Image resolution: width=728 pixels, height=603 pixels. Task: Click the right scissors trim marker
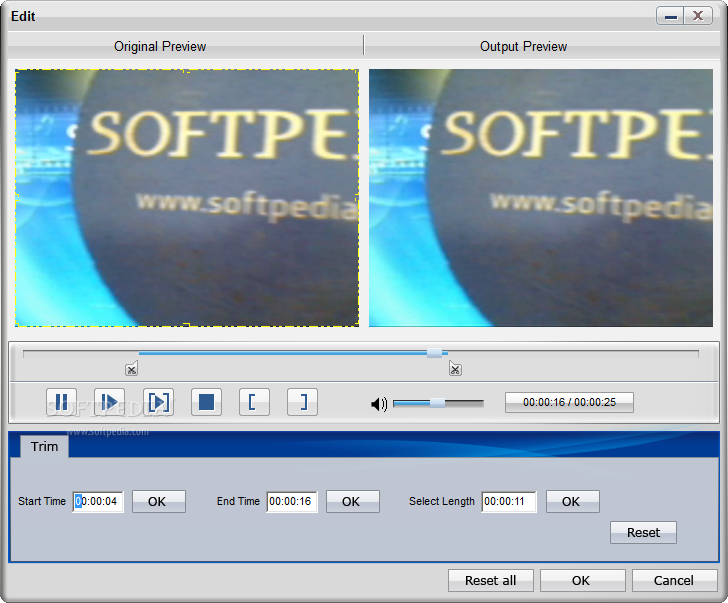coord(455,369)
